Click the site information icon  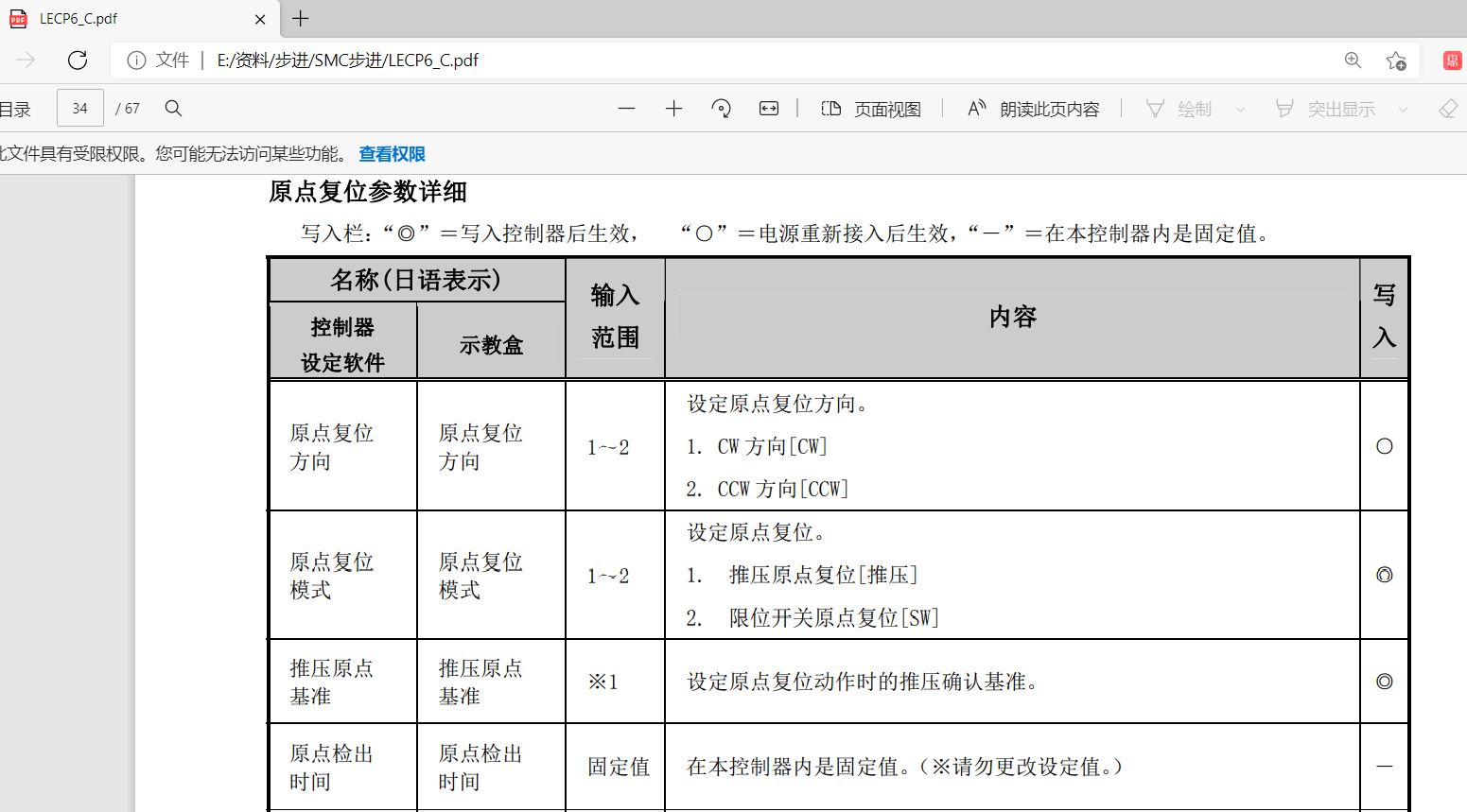(136, 60)
